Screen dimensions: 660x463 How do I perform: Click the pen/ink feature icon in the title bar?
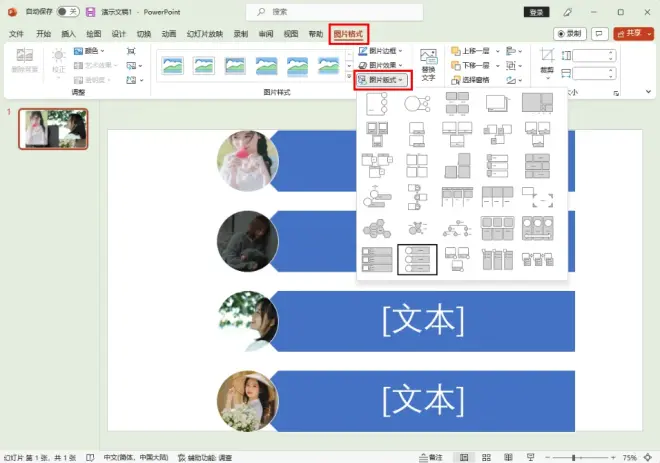(x=567, y=12)
